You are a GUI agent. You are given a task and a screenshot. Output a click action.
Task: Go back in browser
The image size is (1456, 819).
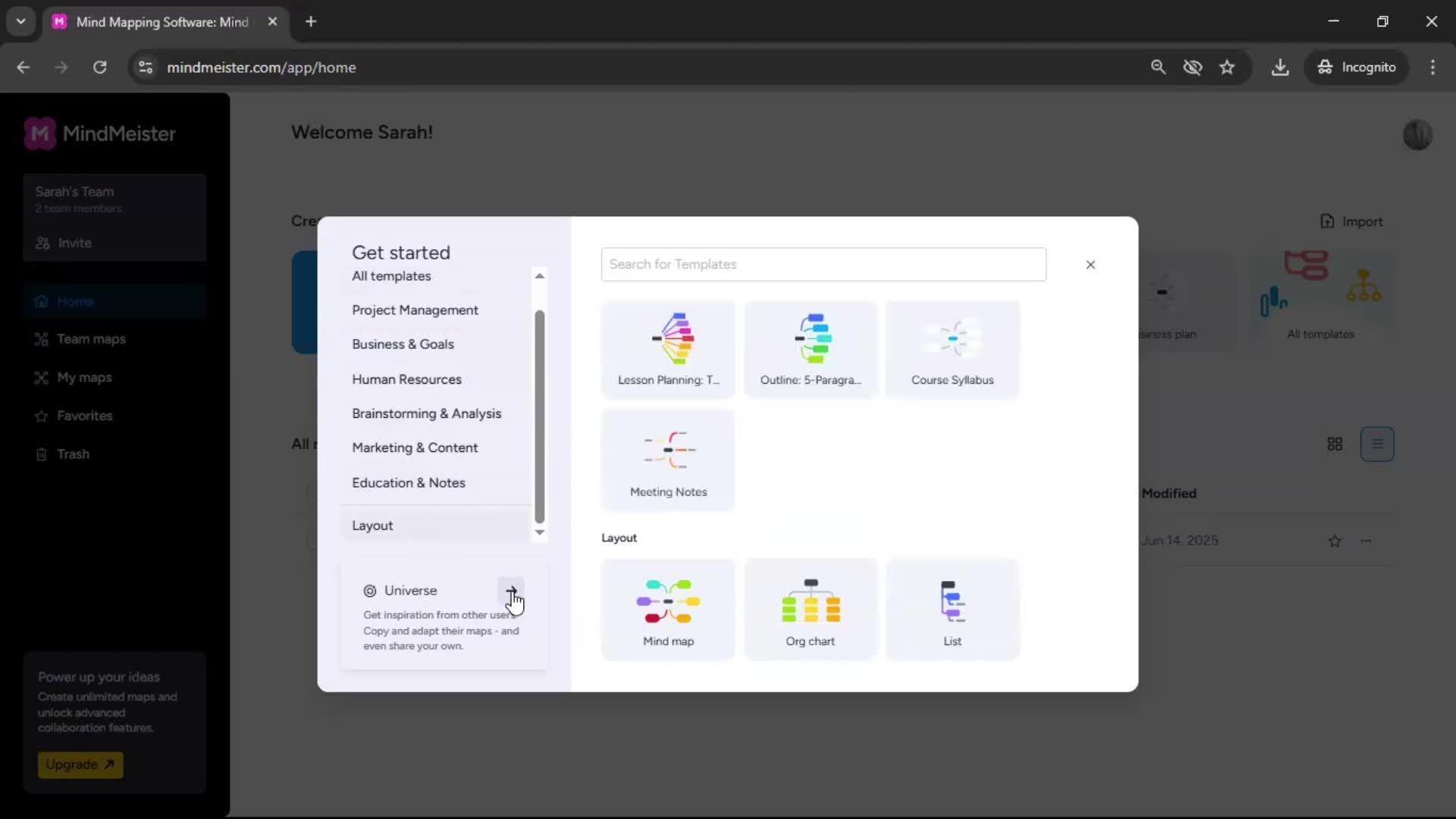pos(24,67)
